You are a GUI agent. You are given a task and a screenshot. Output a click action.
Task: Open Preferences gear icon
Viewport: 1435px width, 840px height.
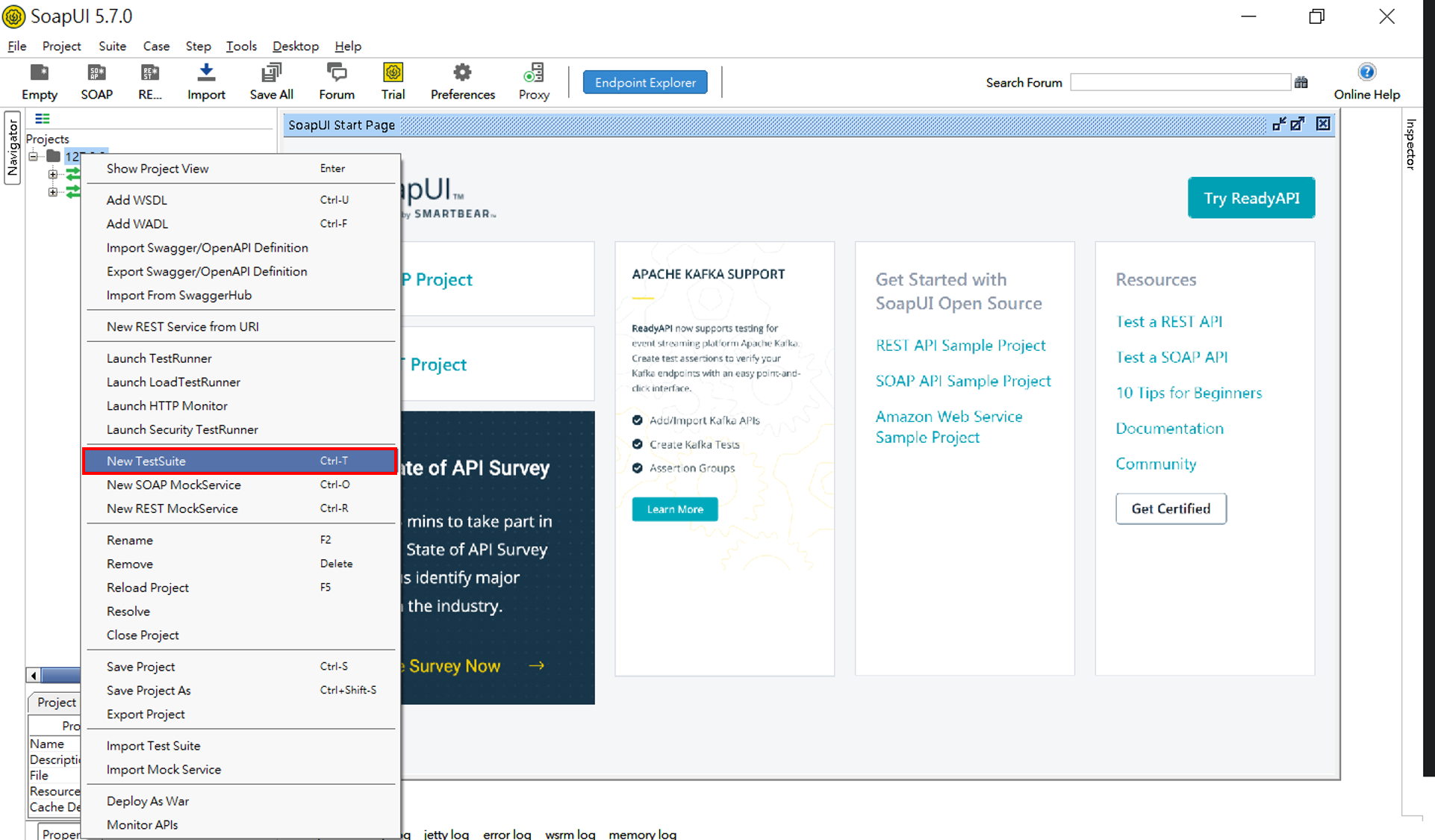point(462,73)
